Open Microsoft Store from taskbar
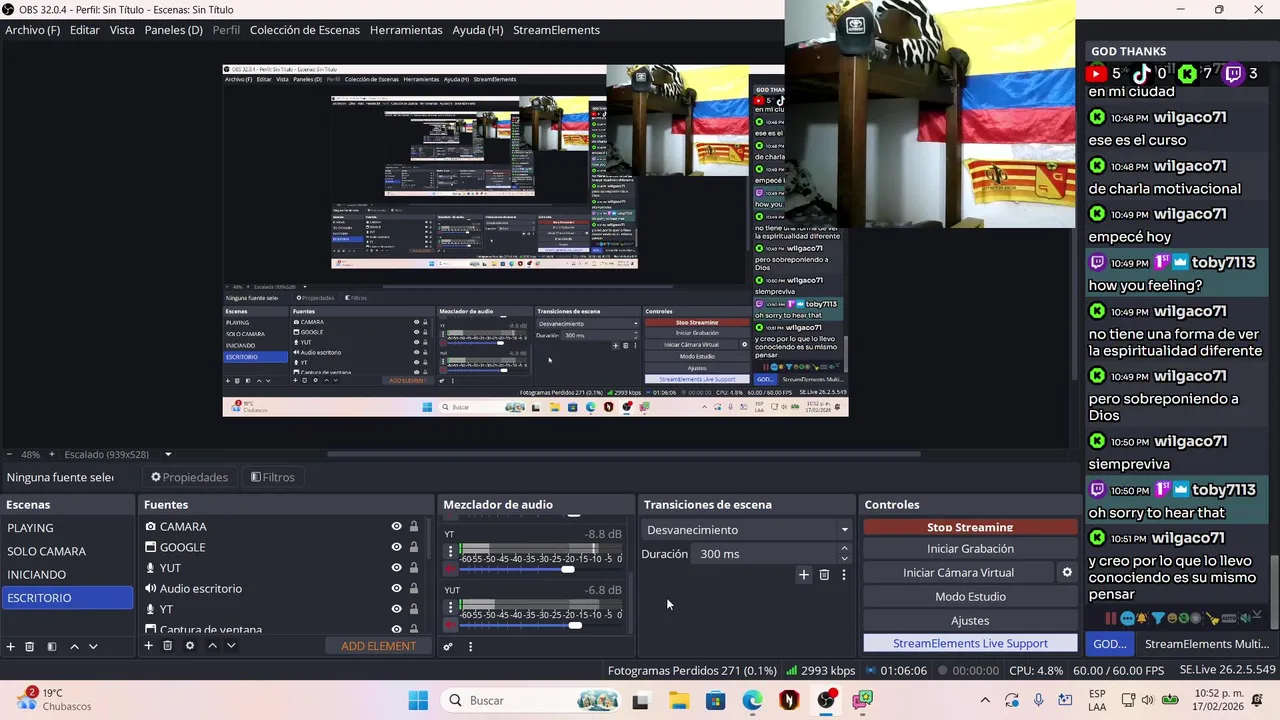 tap(715, 700)
